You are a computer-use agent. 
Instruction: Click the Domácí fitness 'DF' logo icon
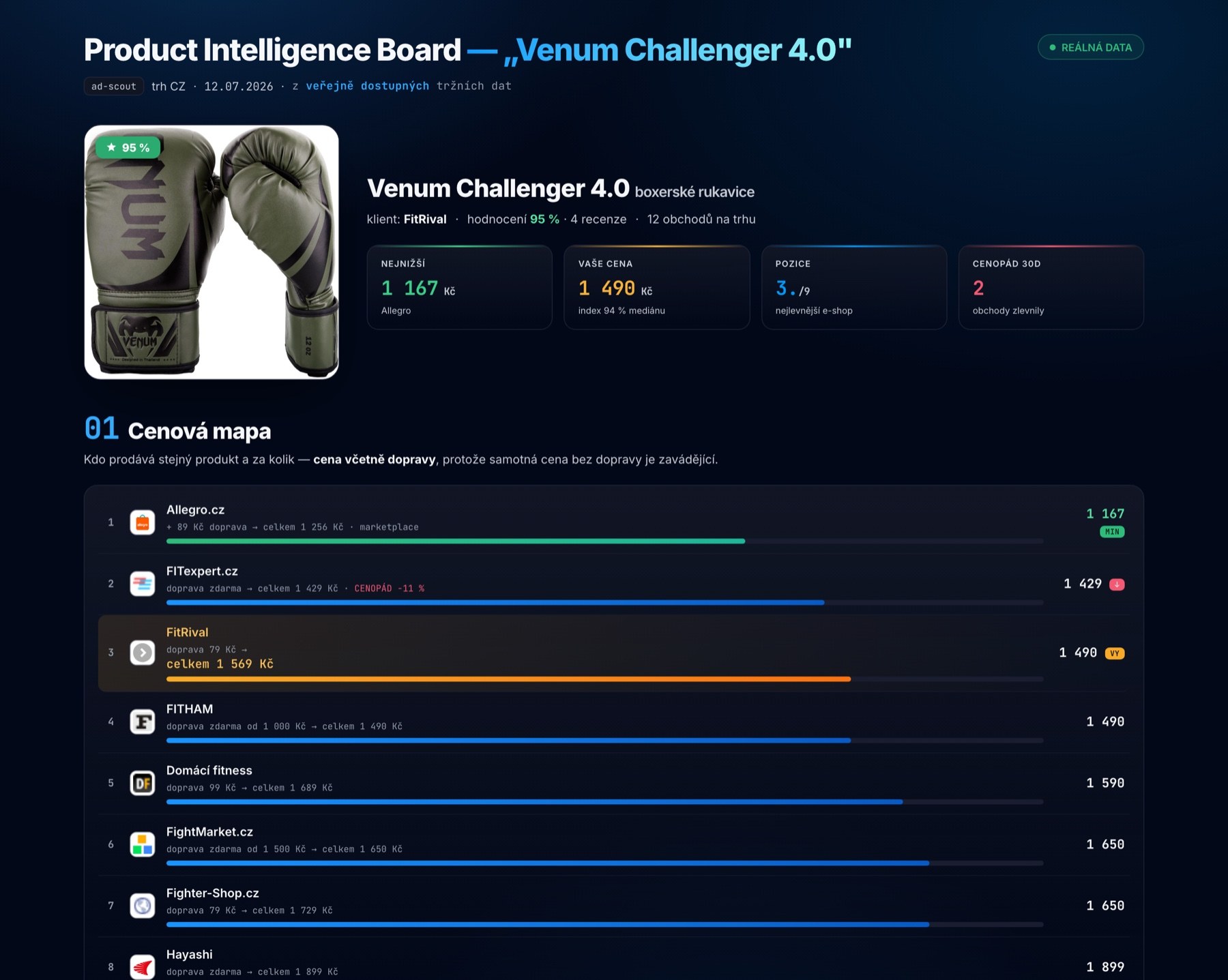click(x=143, y=783)
